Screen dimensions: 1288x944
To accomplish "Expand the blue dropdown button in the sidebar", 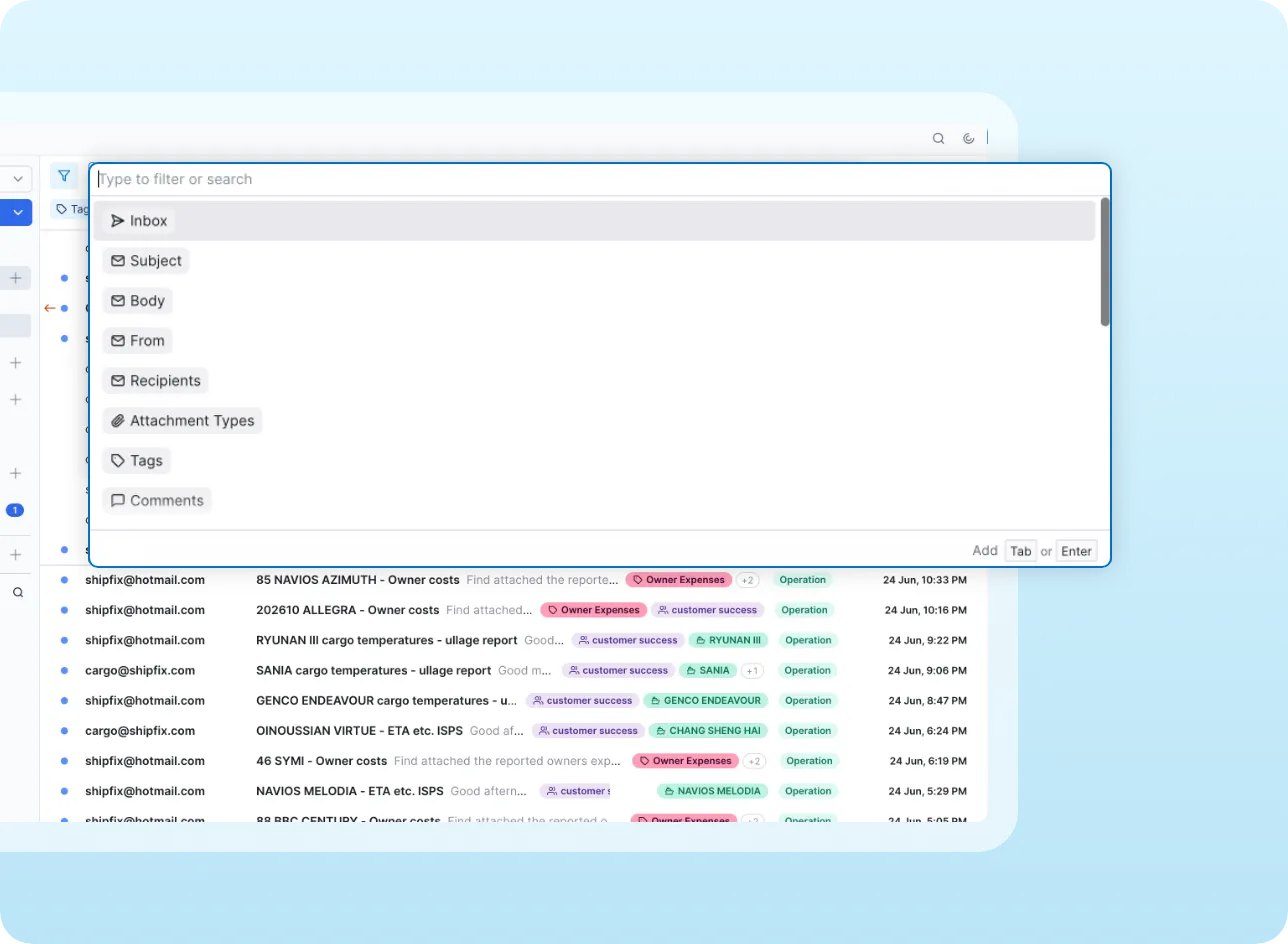I will pos(15,212).
